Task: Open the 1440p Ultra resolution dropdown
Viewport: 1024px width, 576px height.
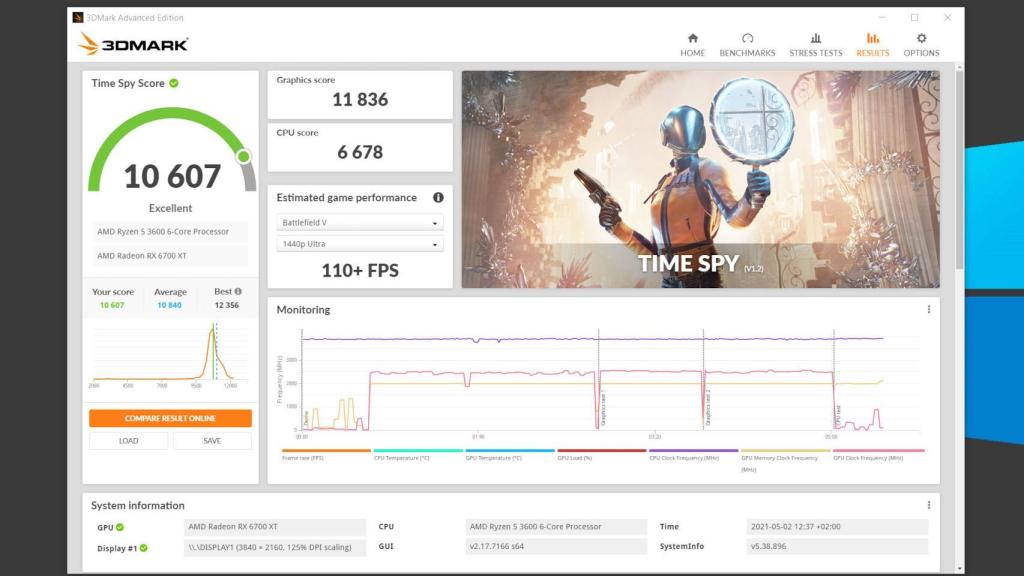Action: [x=360, y=244]
